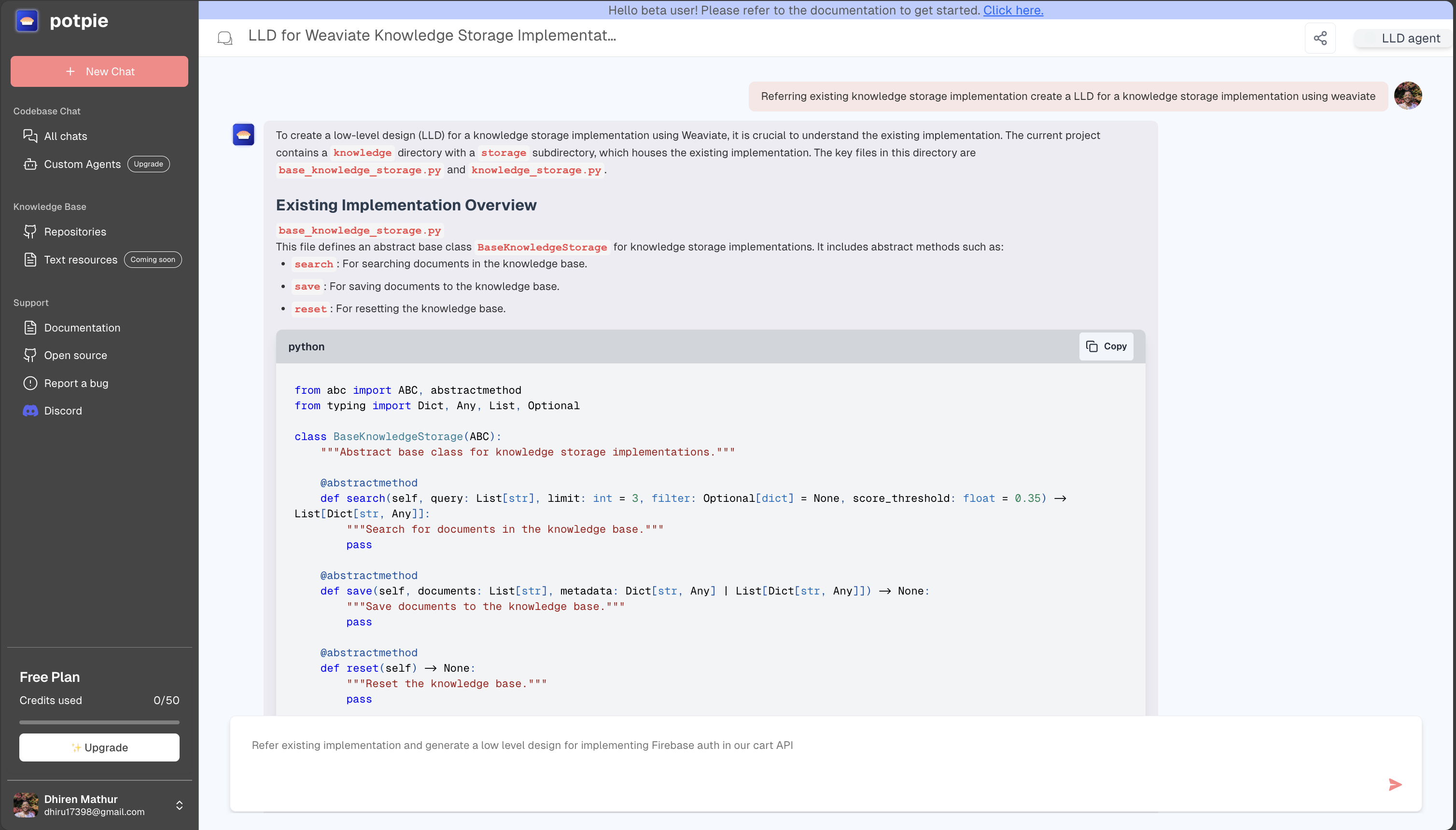Open the LLD agent selector

point(1404,38)
